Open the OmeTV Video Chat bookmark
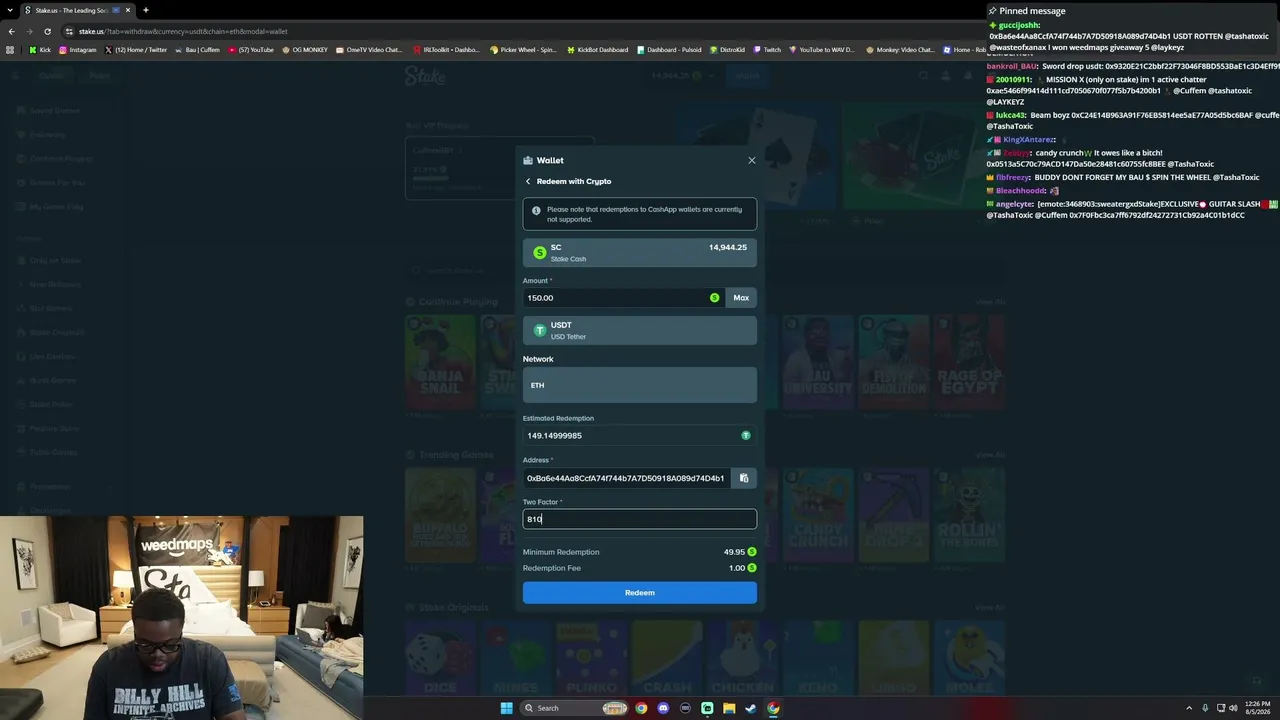The width and height of the screenshot is (1280, 720). click(369, 49)
